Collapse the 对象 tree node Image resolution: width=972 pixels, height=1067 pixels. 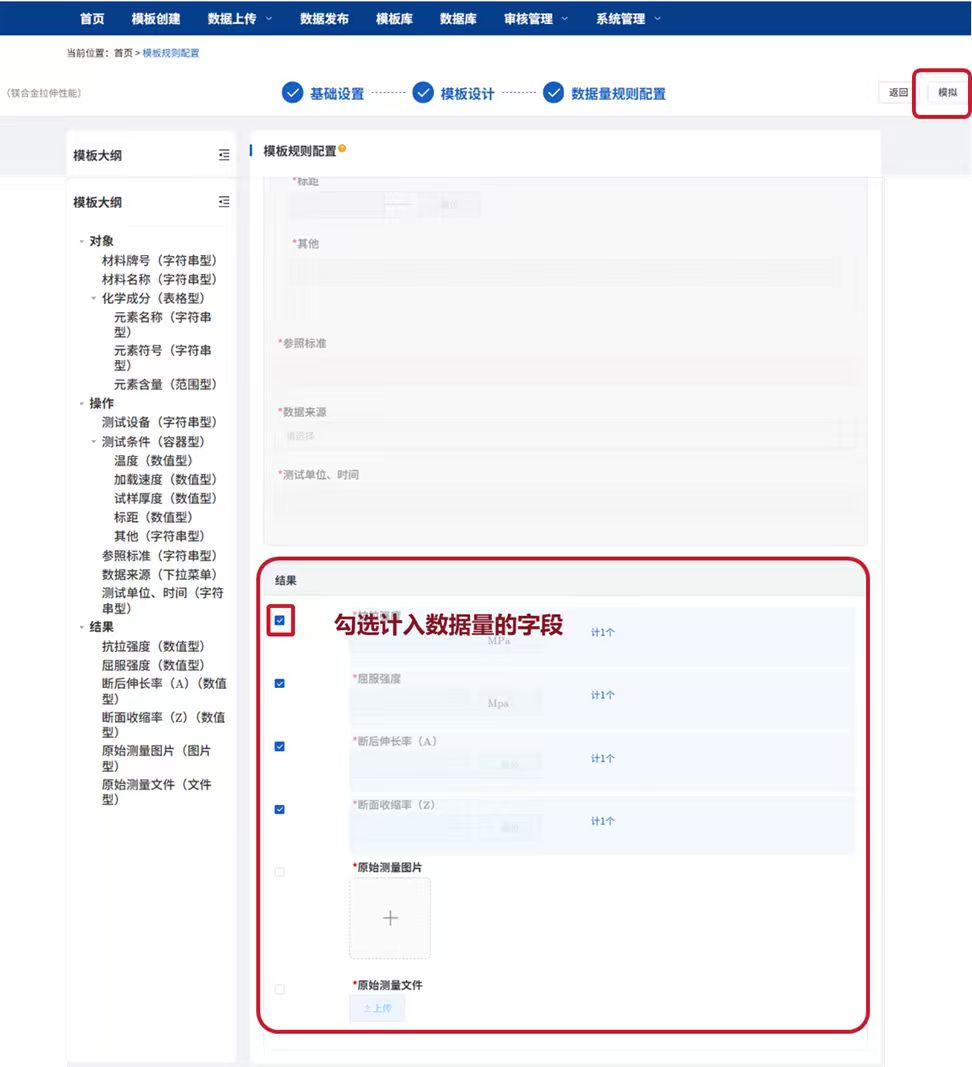[x=82, y=242]
